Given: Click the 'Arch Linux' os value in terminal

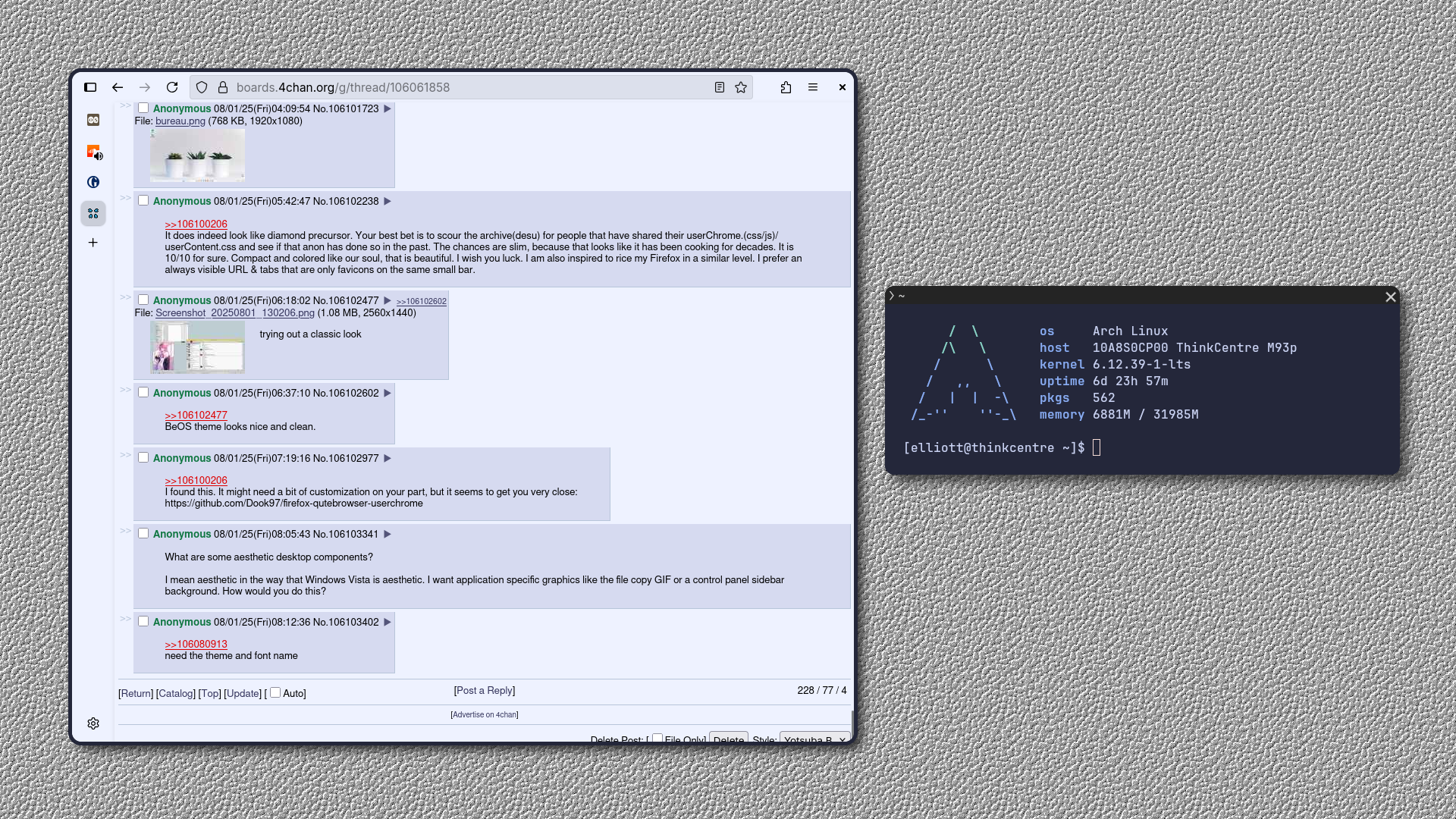Looking at the screenshot, I should [x=1130, y=331].
